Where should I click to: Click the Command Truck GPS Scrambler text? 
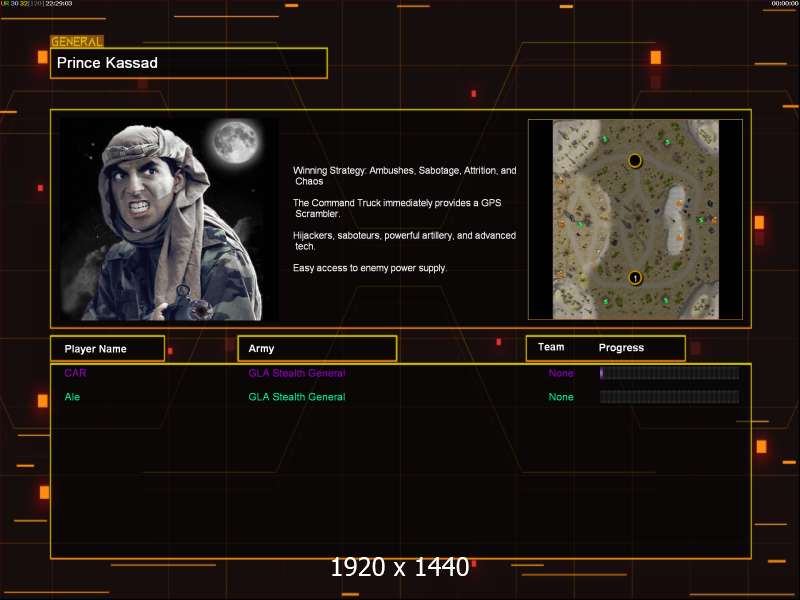click(397, 208)
